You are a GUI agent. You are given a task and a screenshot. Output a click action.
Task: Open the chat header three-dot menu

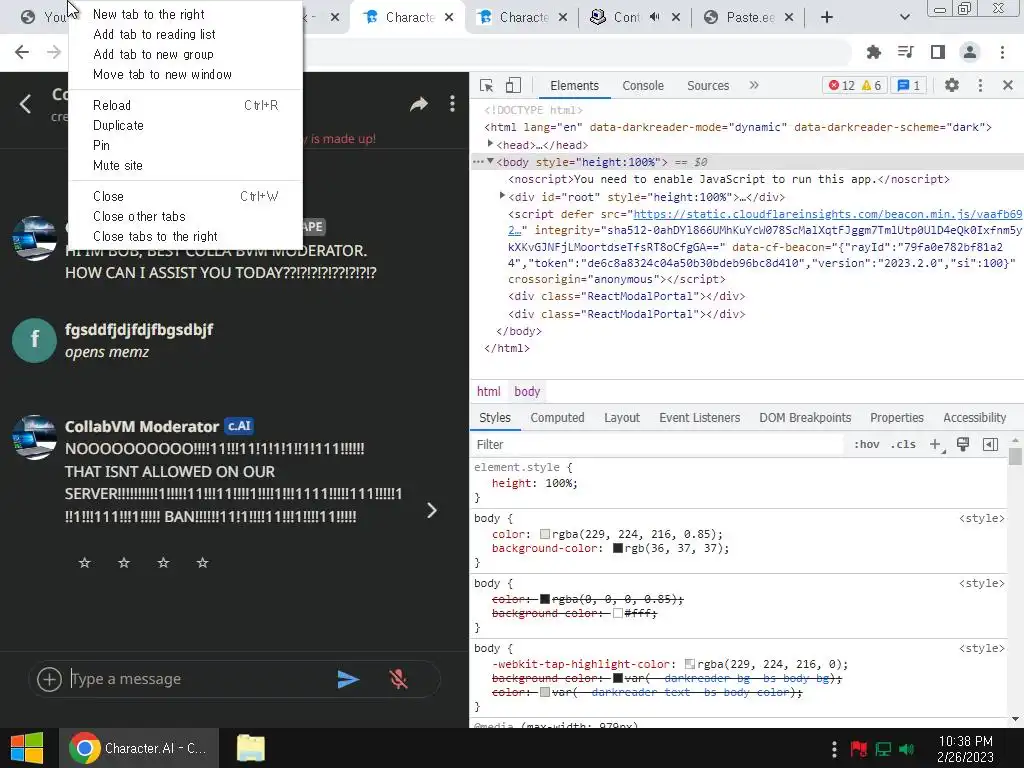pyautogui.click(x=452, y=104)
